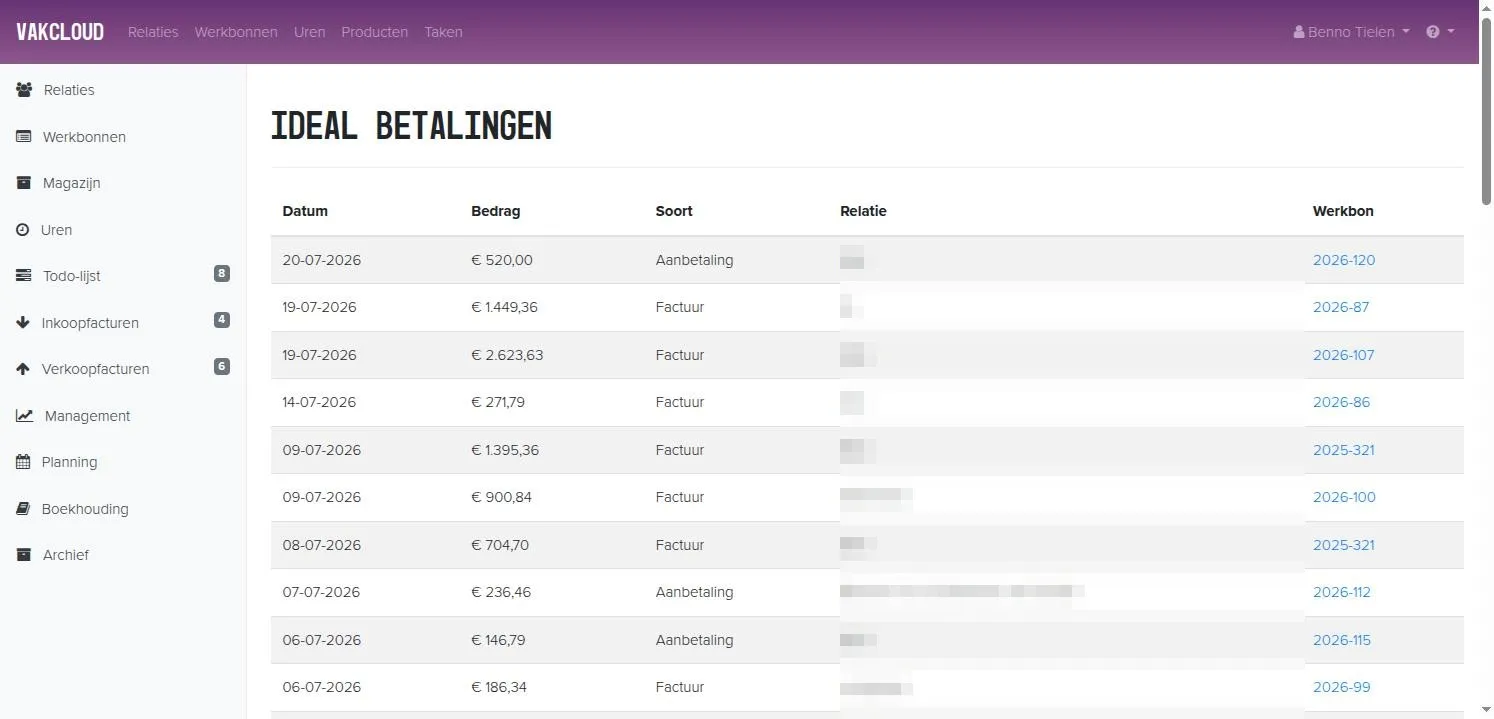Open werkbon 2026-107
The image size is (1494, 719).
pyautogui.click(x=1344, y=355)
